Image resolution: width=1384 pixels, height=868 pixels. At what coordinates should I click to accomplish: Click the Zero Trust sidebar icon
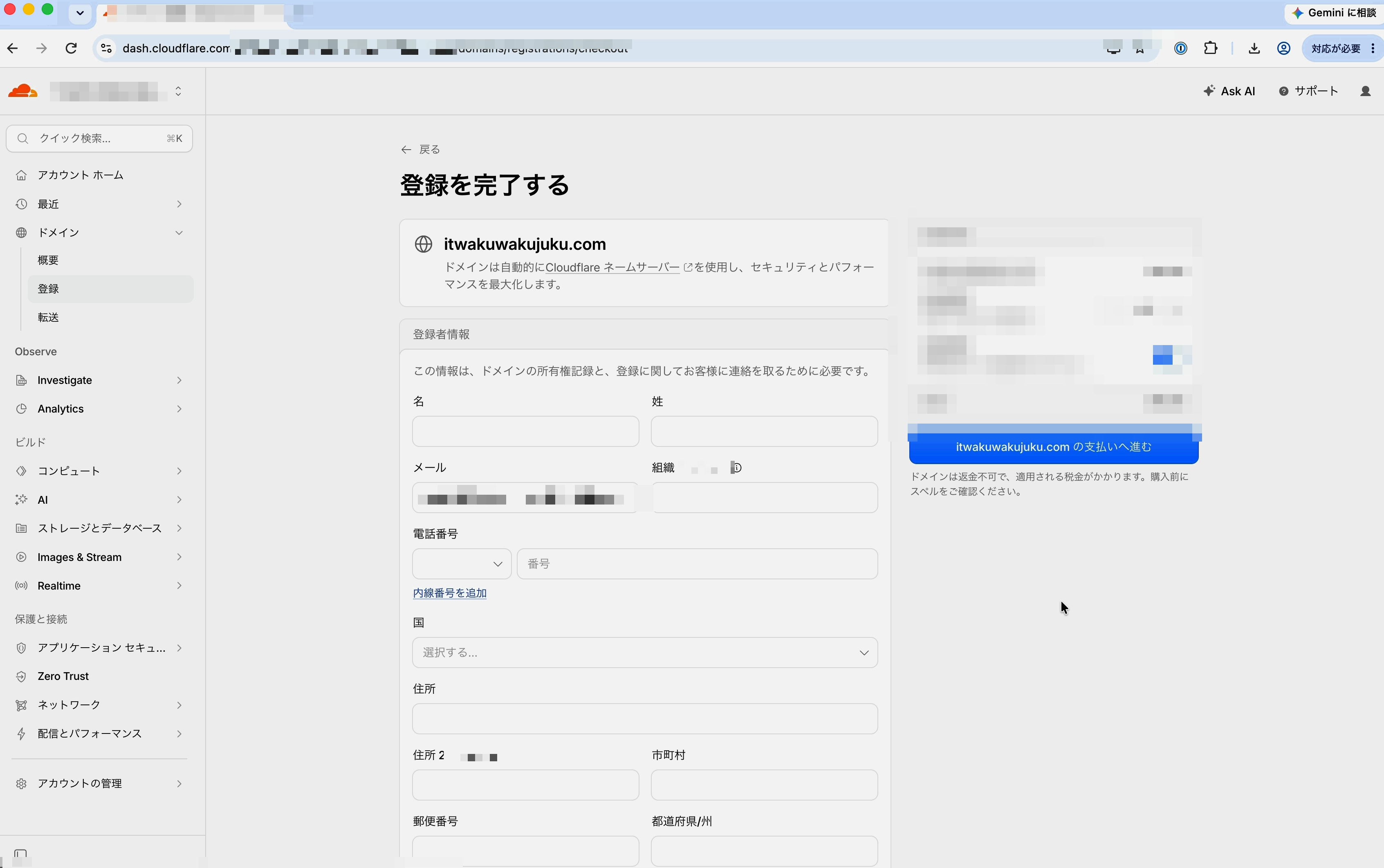point(21,676)
